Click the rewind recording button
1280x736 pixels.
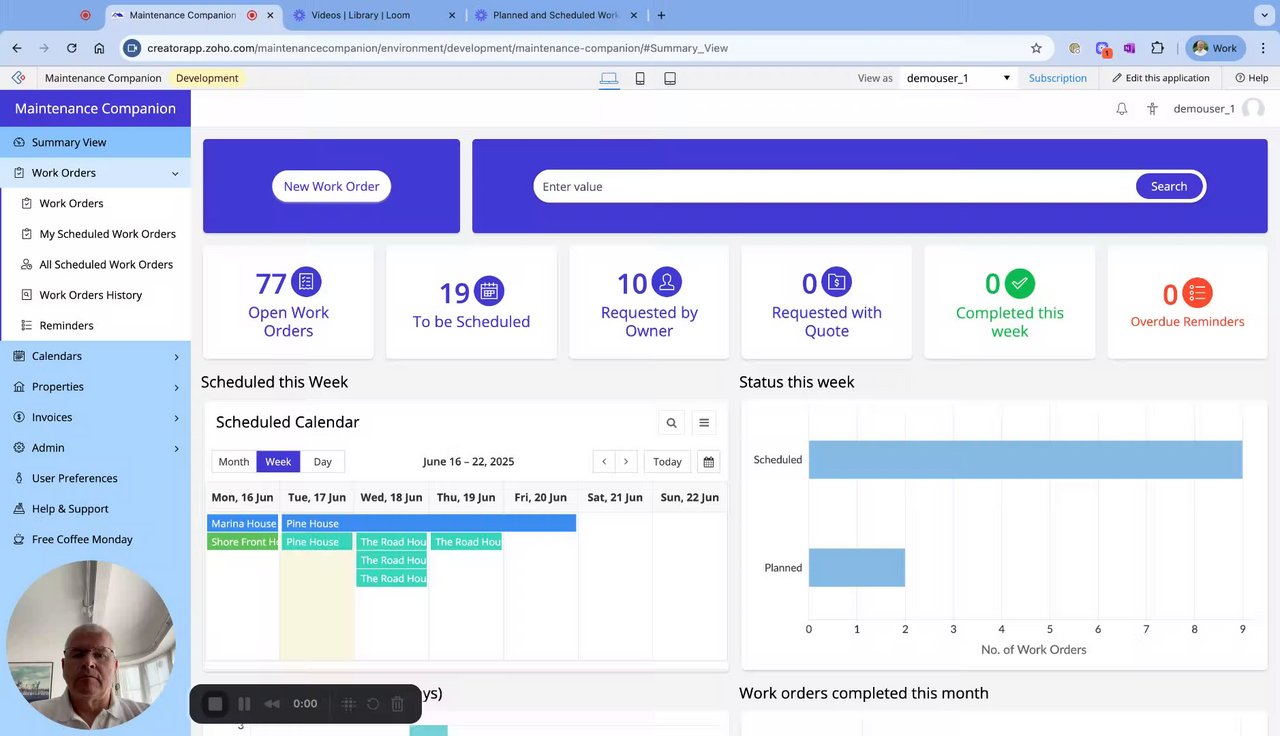click(272, 704)
